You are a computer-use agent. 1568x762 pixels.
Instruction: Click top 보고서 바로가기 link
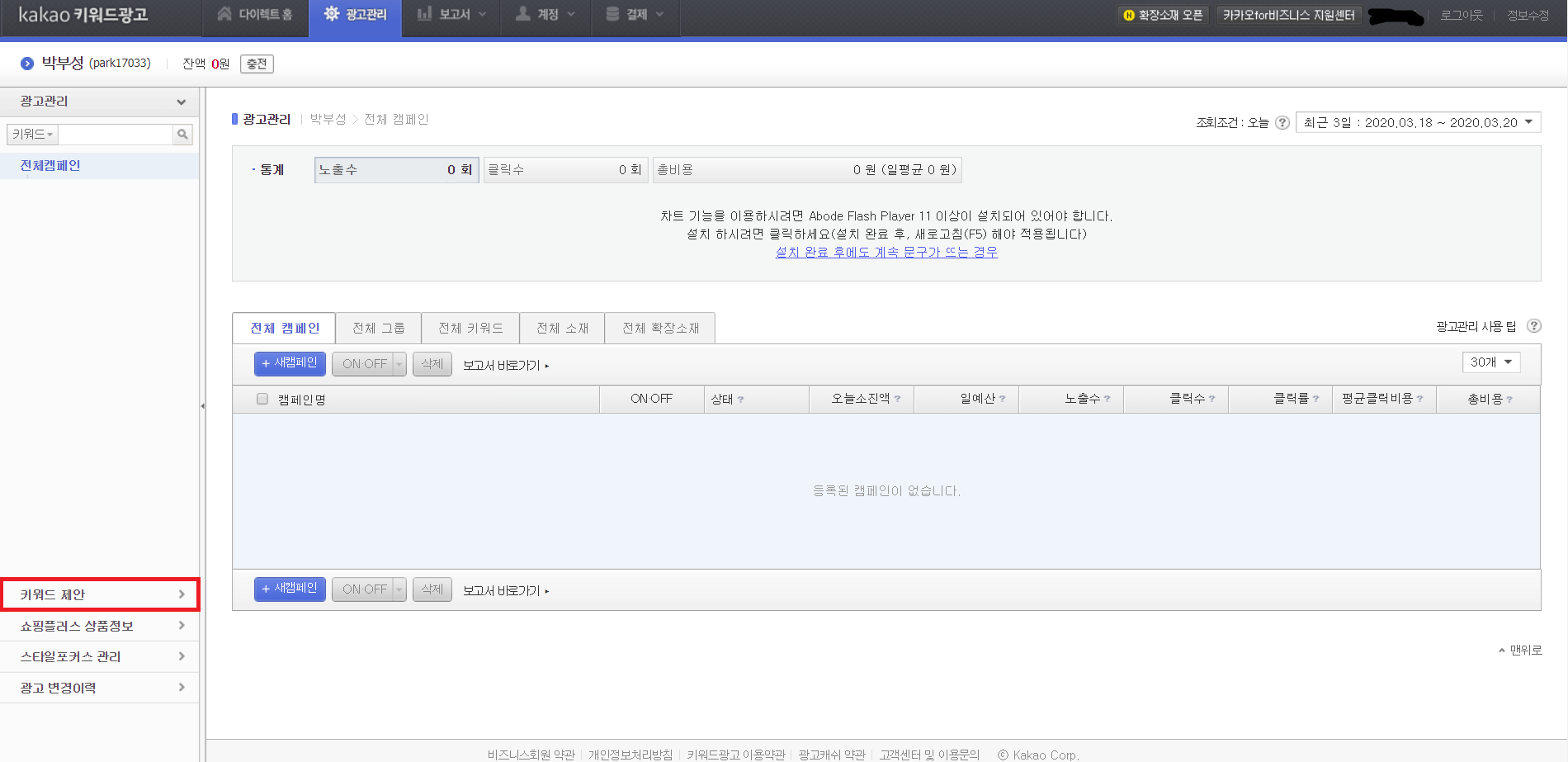pyautogui.click(x=505, y=365)
